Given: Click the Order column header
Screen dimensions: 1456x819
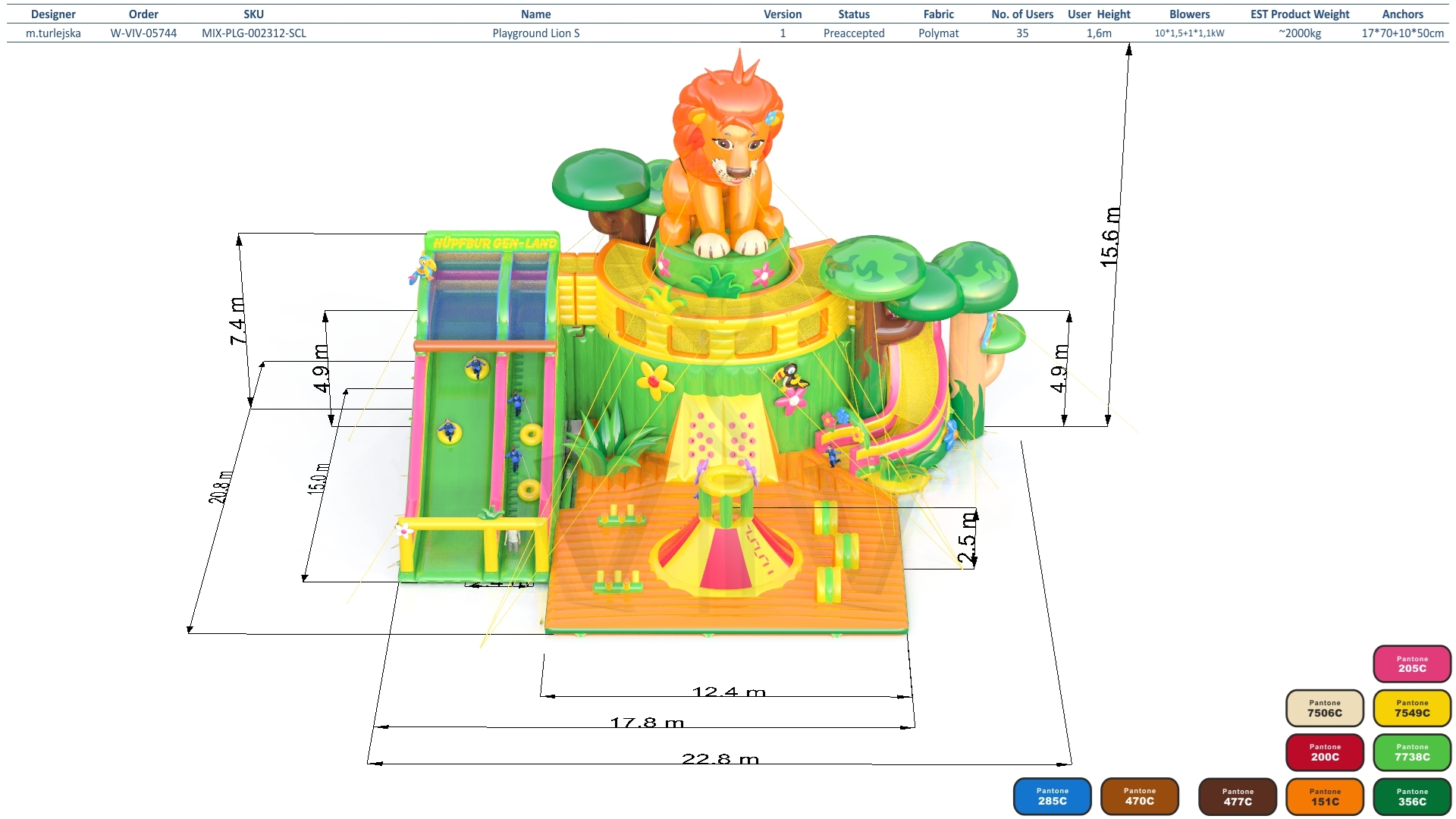Looking at the screenshot, I should click(x=143, y=14).
